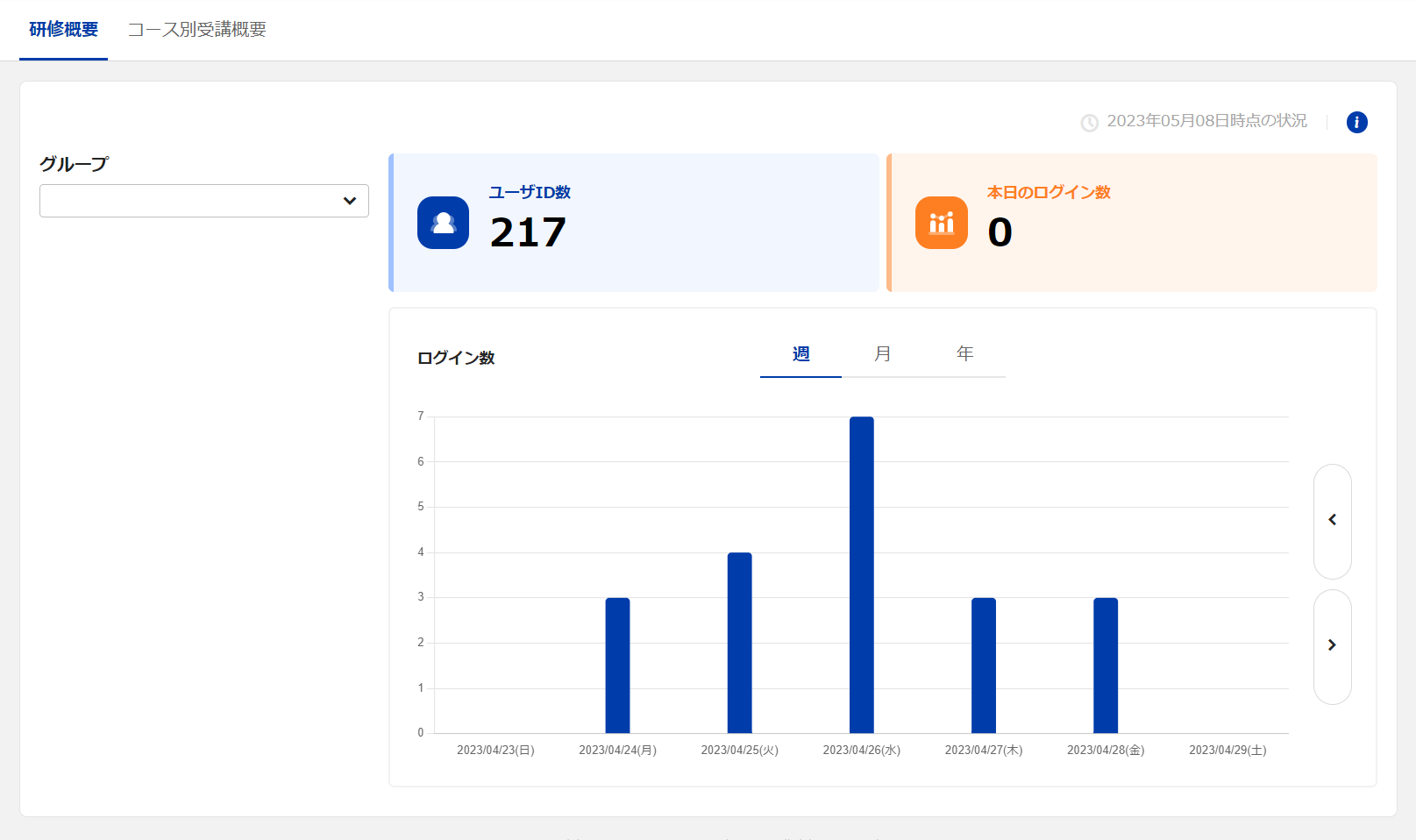Click the ユーザID数 label
Screen dimensions: 1416x840
click(x=530, y=192)
